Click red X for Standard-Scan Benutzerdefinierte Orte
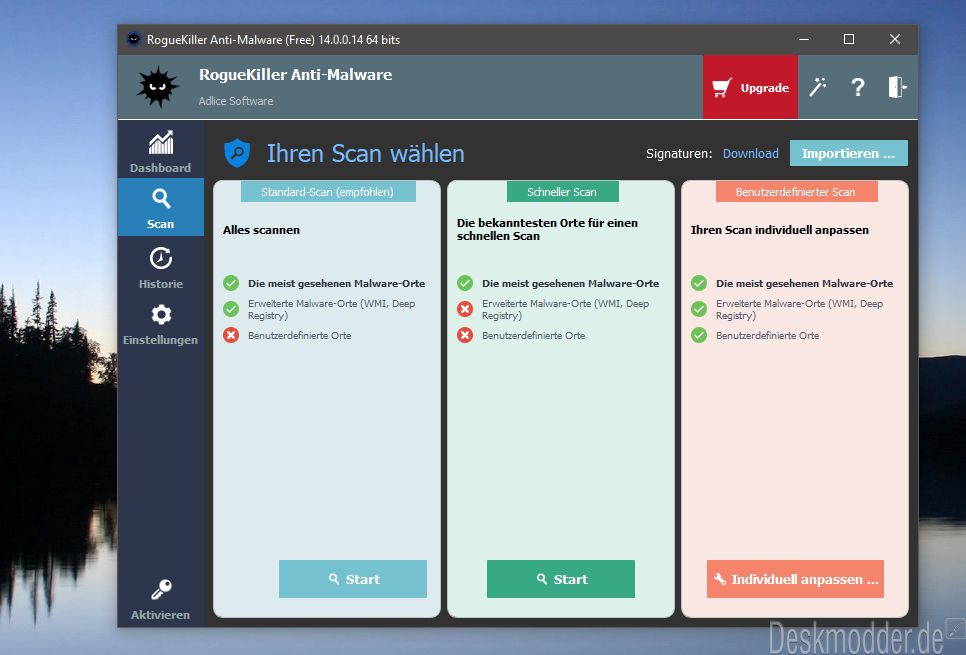The height and width of the screenshot is (655, 966). pyautogui.click(x=231, y=335)
